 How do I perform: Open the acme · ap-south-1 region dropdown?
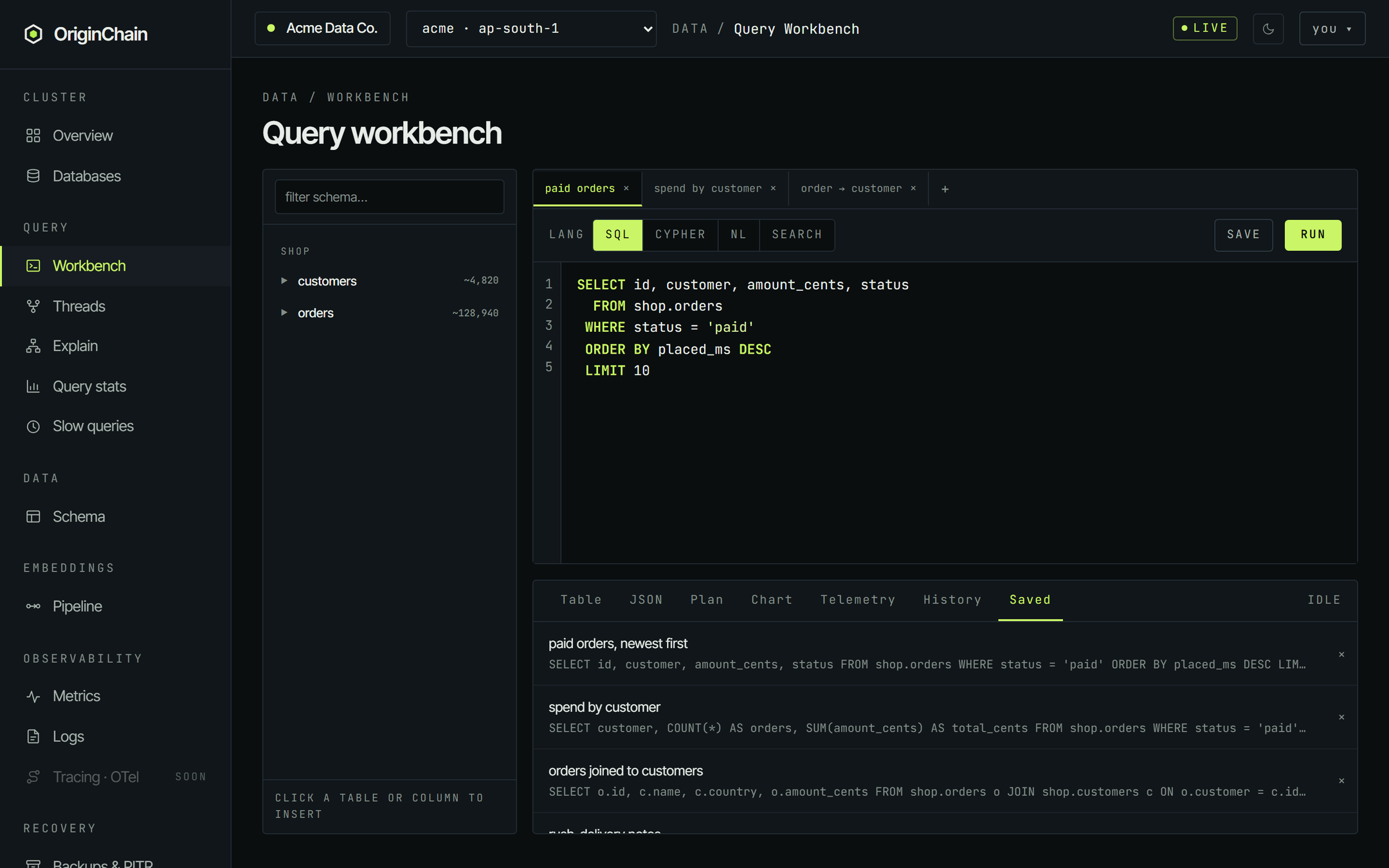tap(531, 29)
